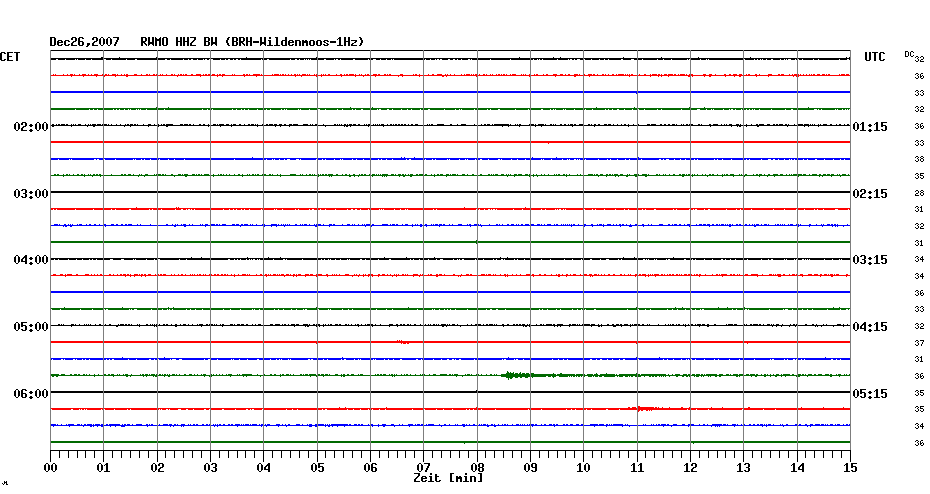The height and width of the screenshot is (494, 930).
Task: Click the CET axis header
Action: [x=10, y=57]
